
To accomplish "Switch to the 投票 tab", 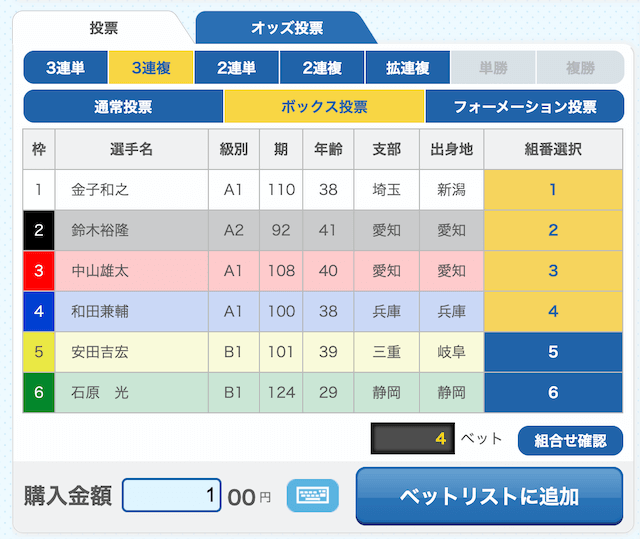I will pos(104,28).
